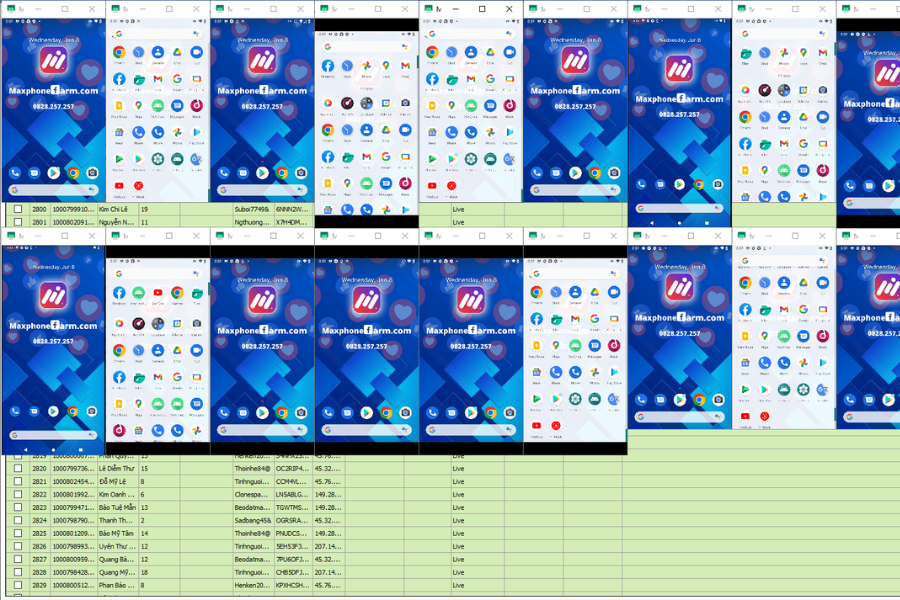
Task: Click the 'Kim Chi Lê' name cell
Action: [x=116, y=210]
